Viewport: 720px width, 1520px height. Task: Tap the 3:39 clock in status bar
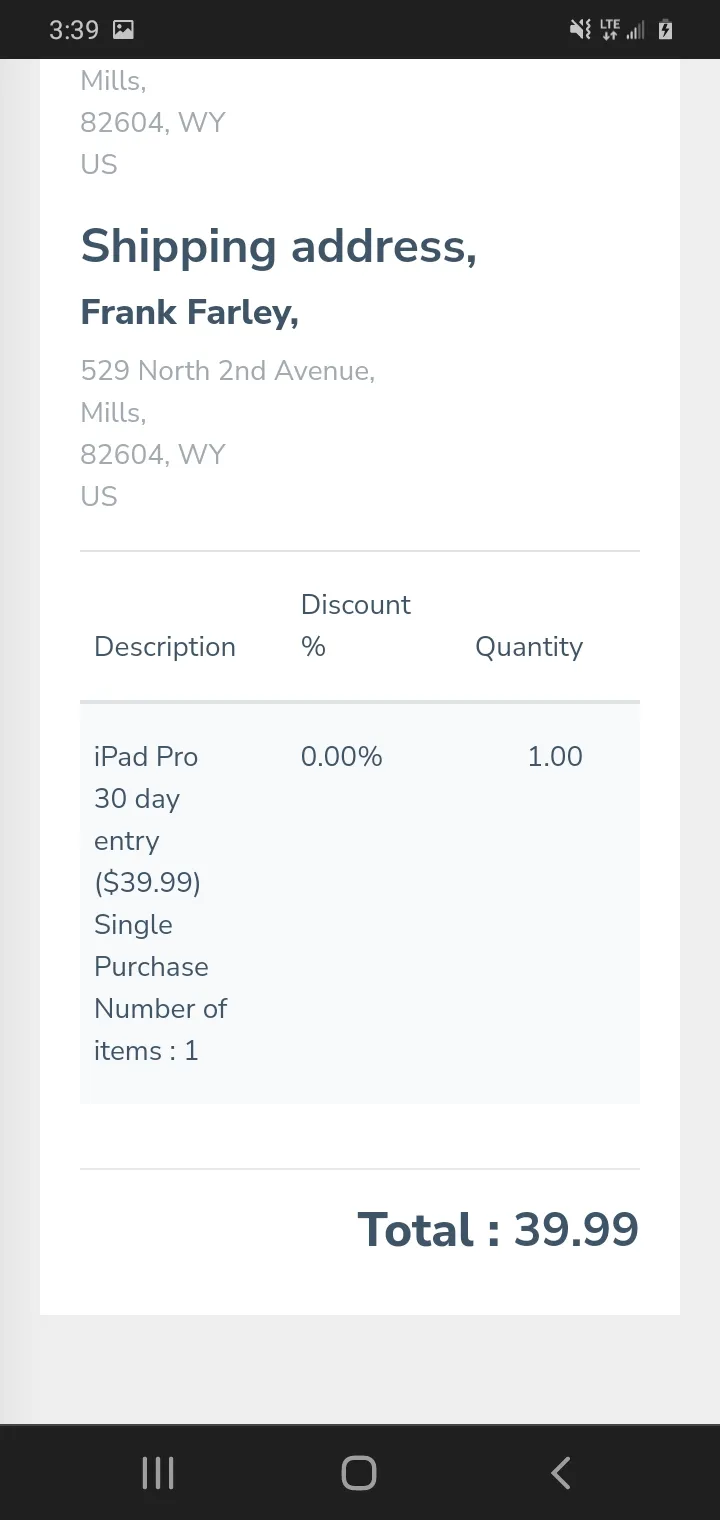coord(74,30)
